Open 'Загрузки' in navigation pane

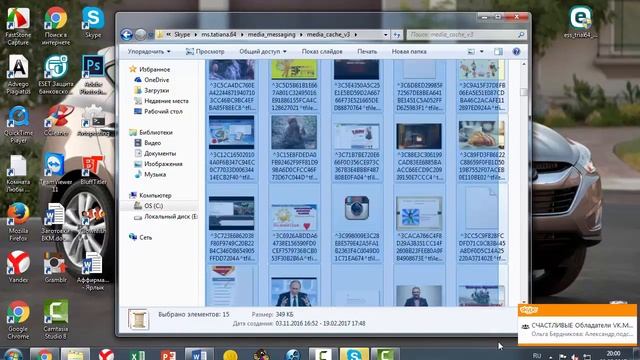[x=156, y=91]
